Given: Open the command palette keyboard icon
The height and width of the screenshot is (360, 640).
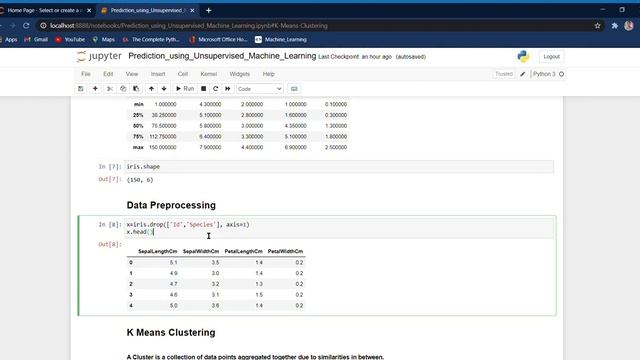Looking at the screenshot, I should (x=294, y=89).
